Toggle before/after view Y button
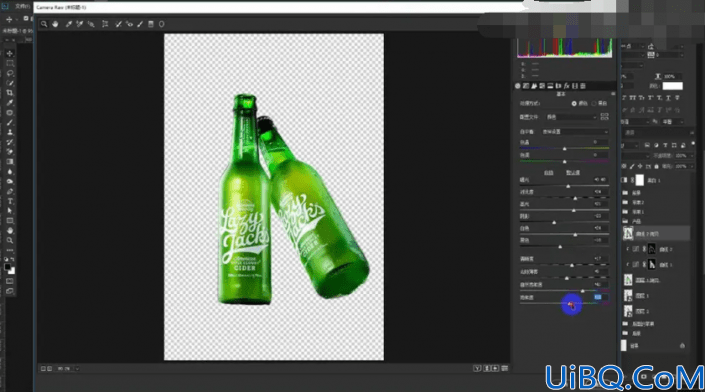The height and width of the screenshot is (392, 705). 477,368
